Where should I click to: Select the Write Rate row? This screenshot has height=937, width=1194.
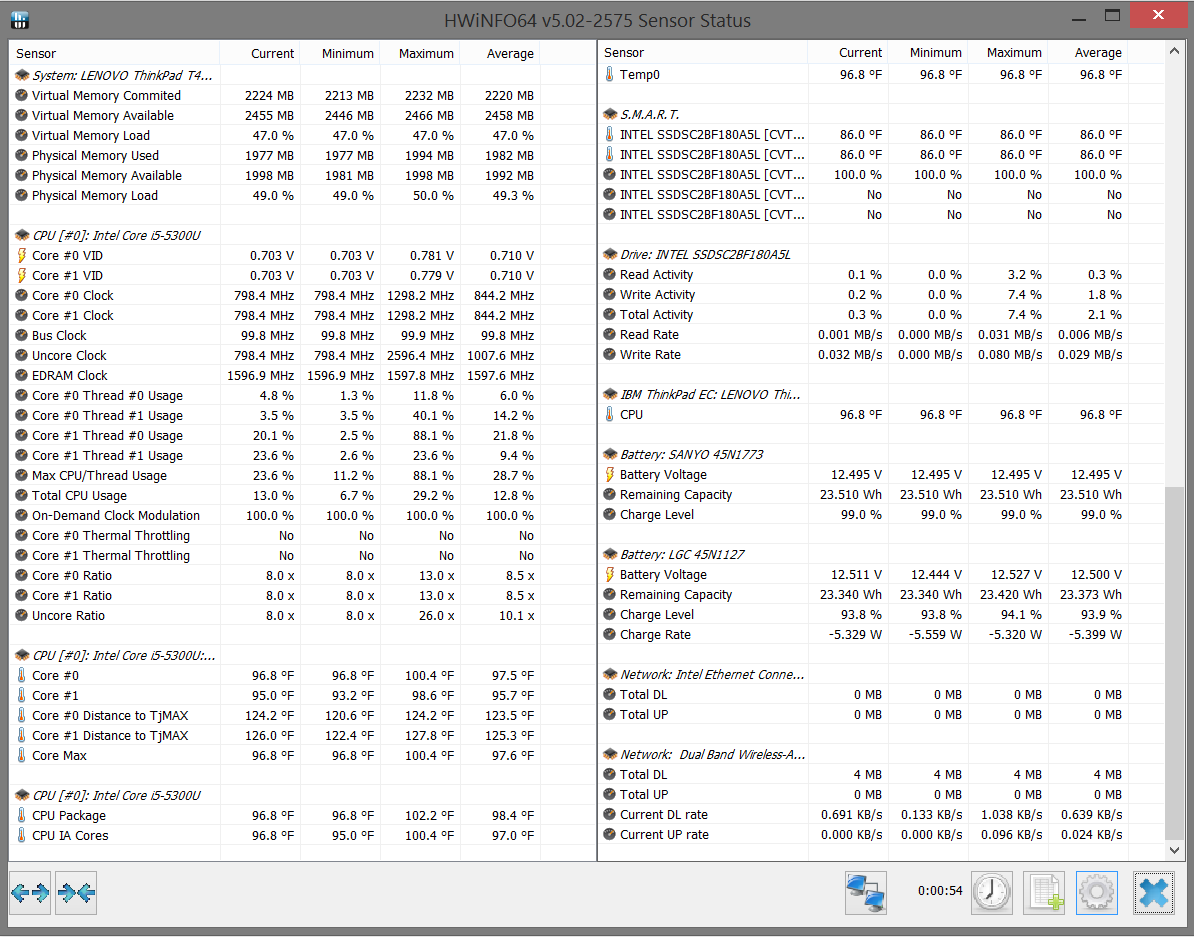[881, 354]
